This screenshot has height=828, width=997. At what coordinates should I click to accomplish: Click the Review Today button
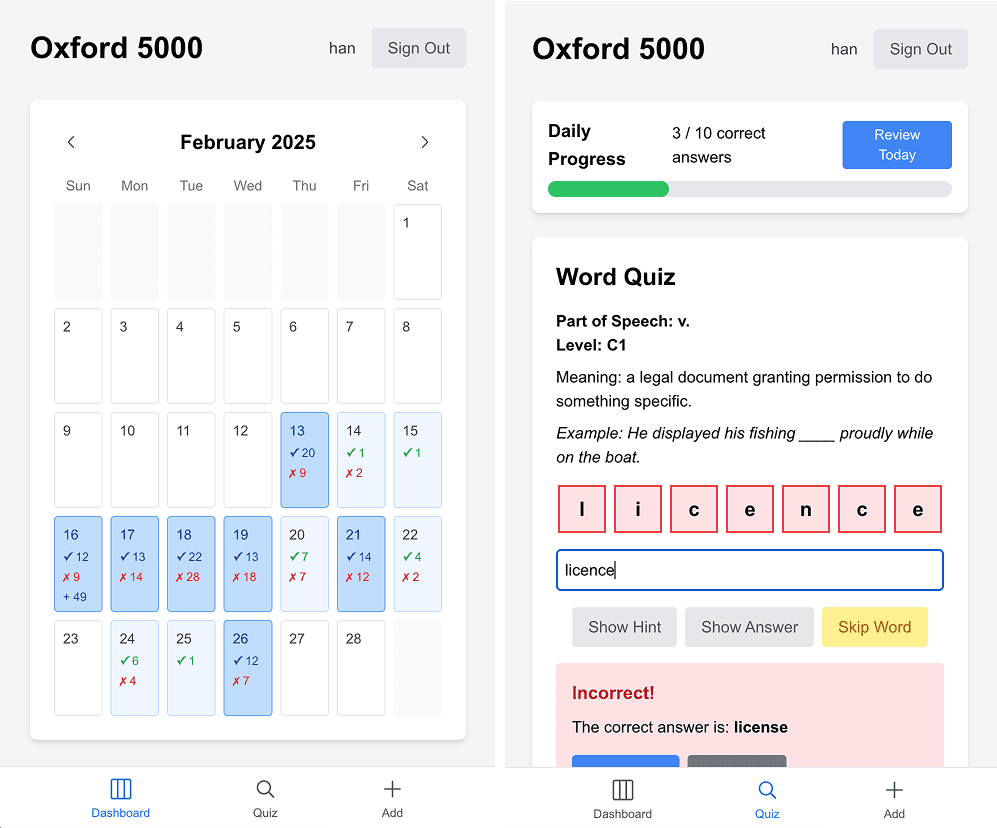tap(897, 145)
